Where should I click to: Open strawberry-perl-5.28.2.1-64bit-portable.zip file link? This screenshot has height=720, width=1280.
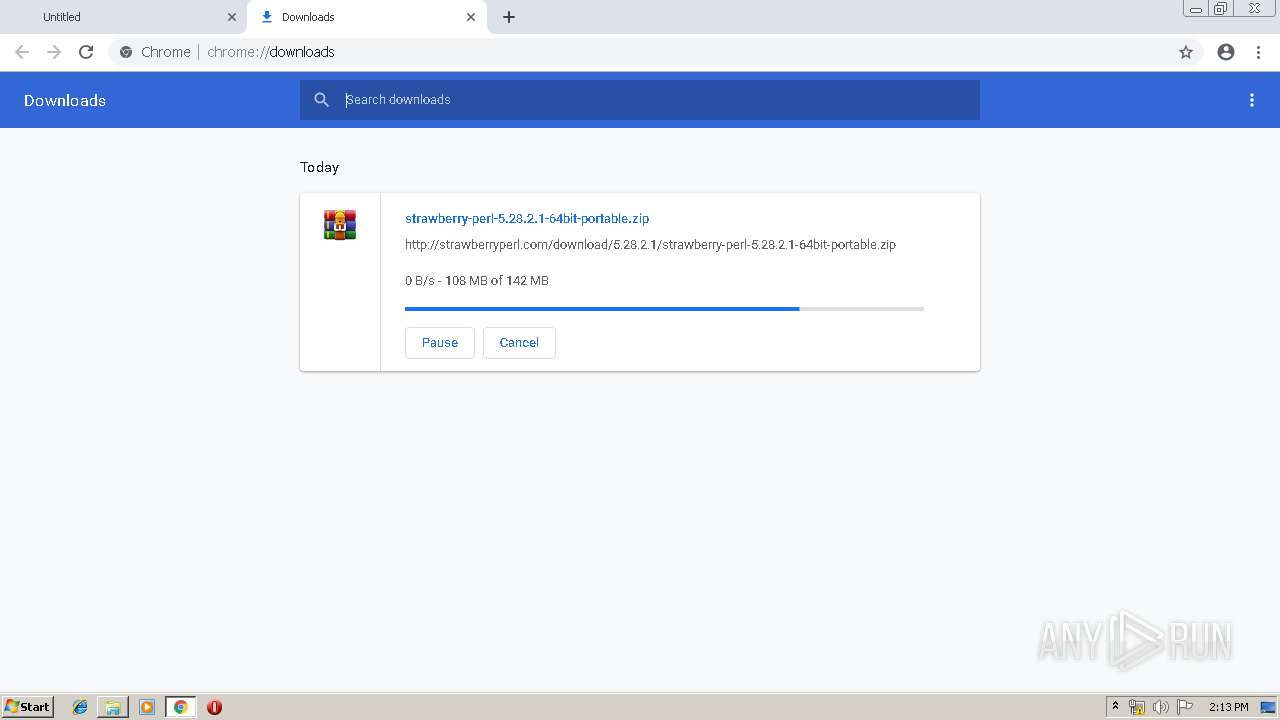coord(527,218)
